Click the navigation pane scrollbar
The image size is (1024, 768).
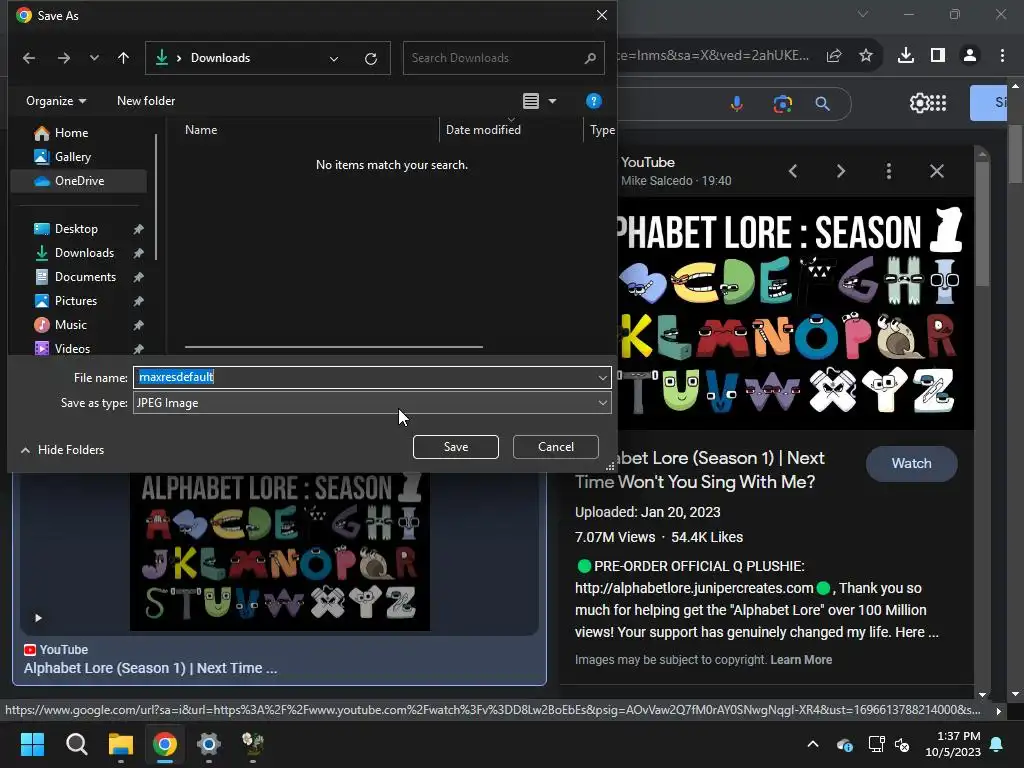pyautogui.click(x=156, y=197)
